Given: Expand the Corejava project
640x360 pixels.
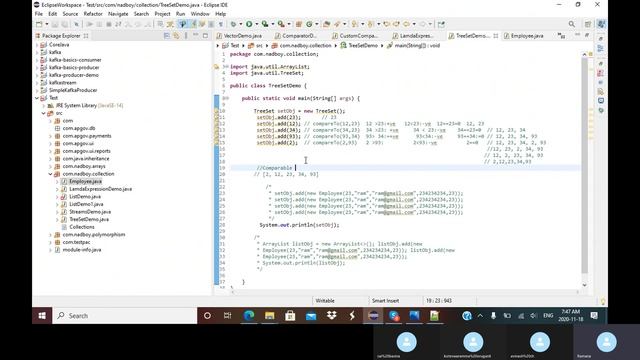Looking at the screenshot, I should (x=37, y=45).
